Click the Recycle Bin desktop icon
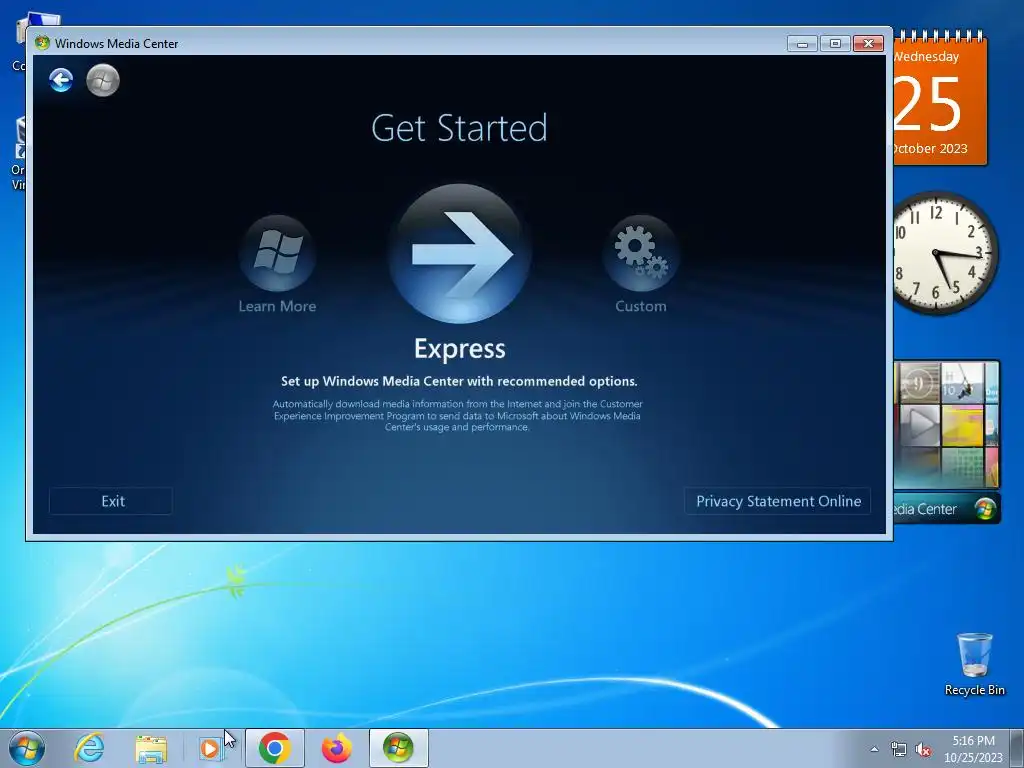The image size is (1024, 768). tap(974, 664)
